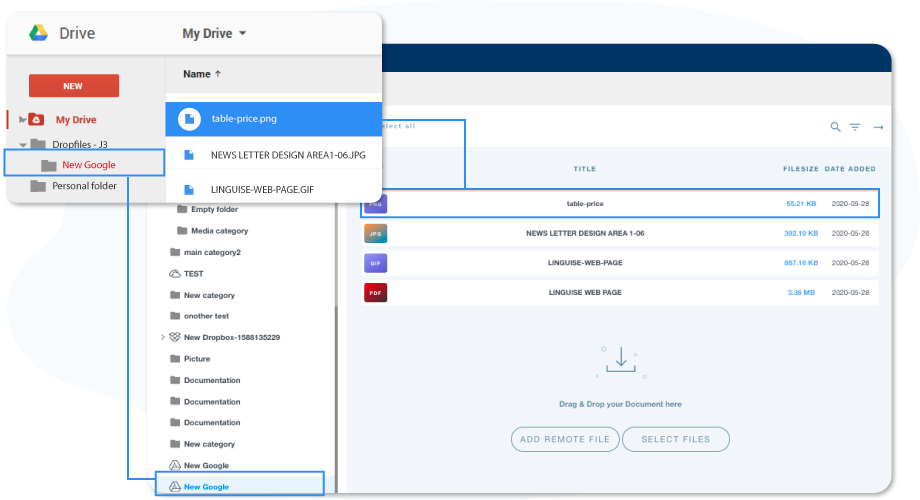Sort files by TITLE column
This screenshot has height=500, width=920.
point(584,169)
